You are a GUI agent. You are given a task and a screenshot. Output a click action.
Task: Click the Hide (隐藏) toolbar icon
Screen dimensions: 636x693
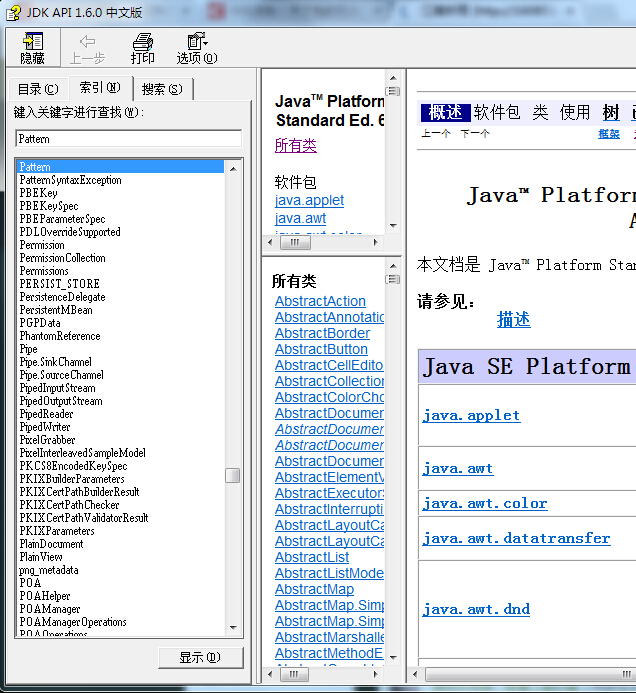click(33, 48)
